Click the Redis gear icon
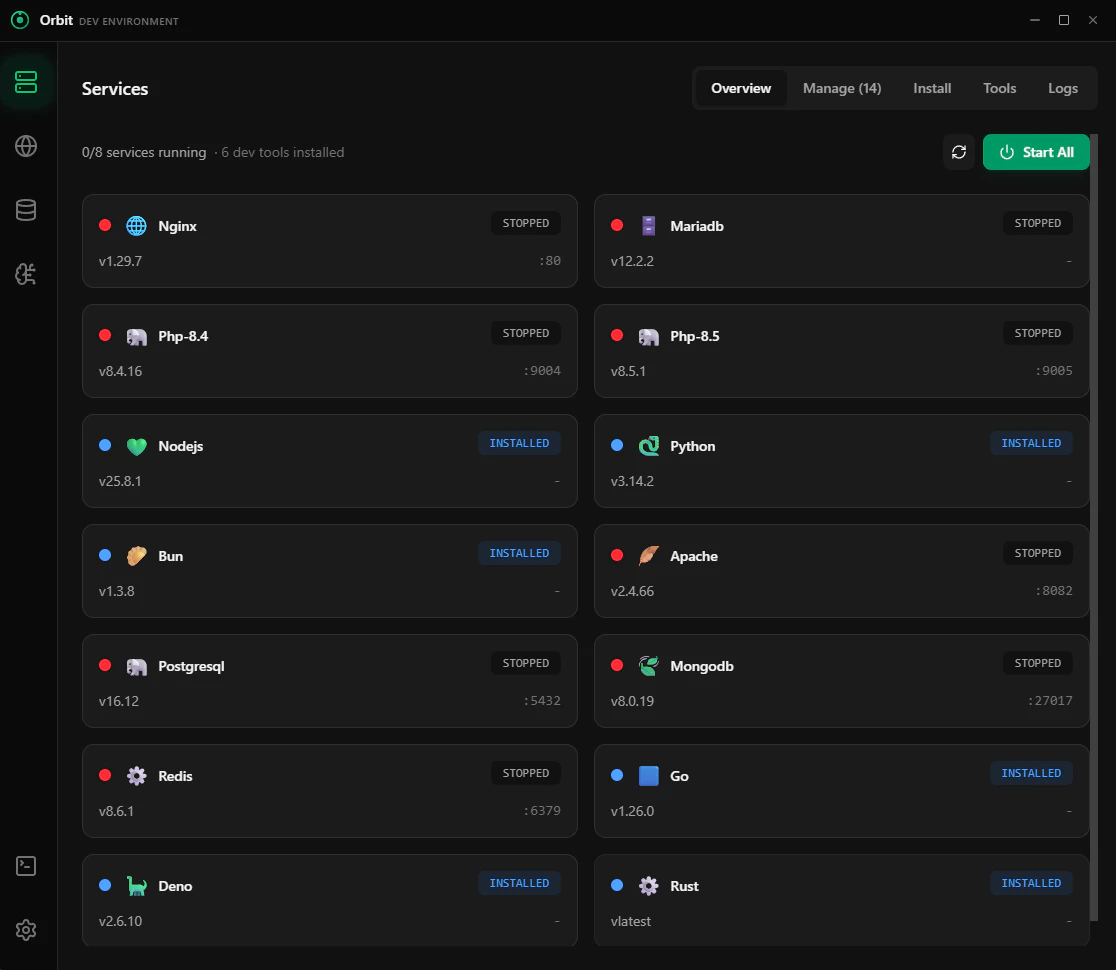This screenshot has height=970, width=1116. (136, 776)
